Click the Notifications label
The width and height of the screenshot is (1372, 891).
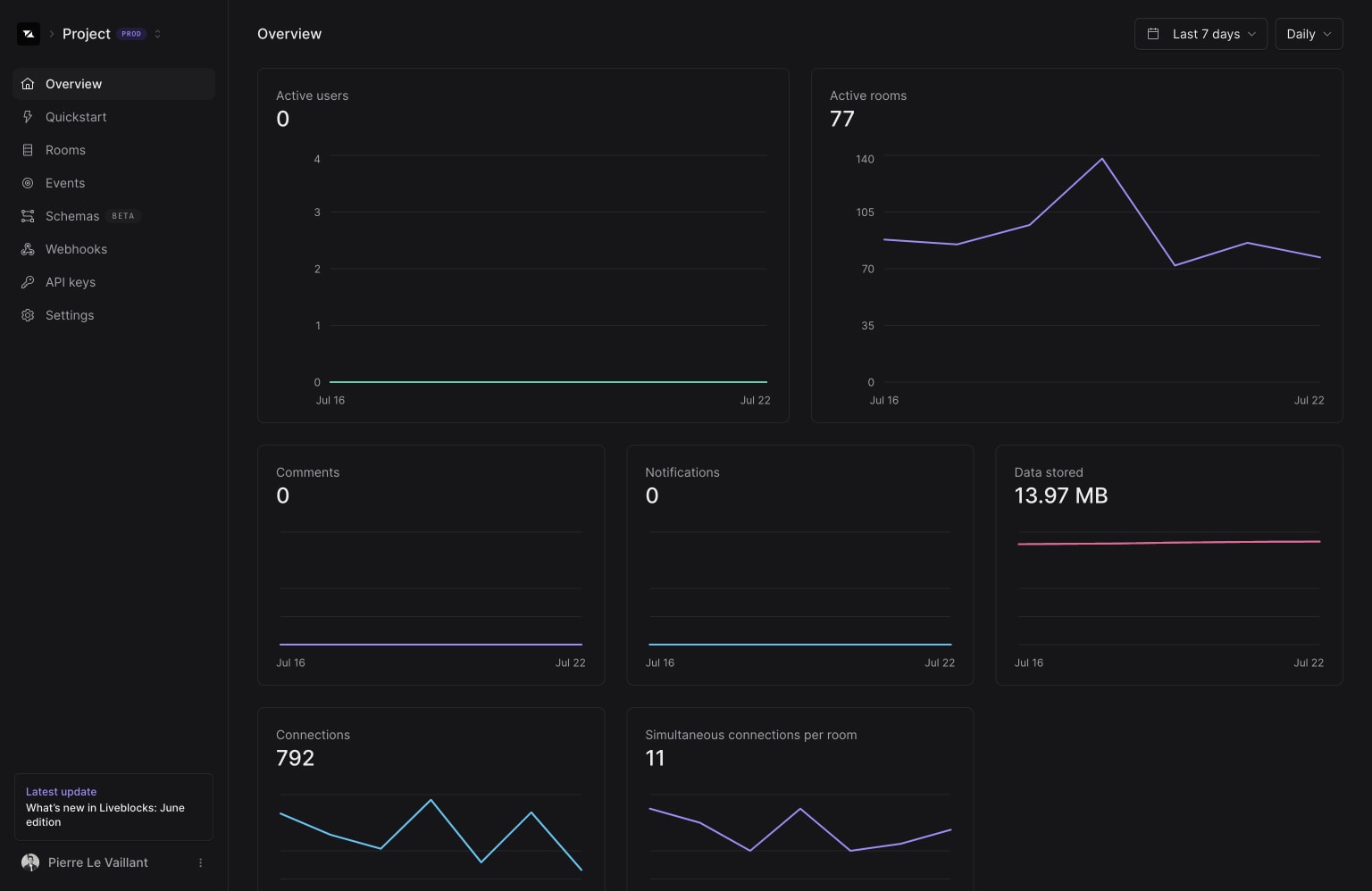tap(682, 472)
